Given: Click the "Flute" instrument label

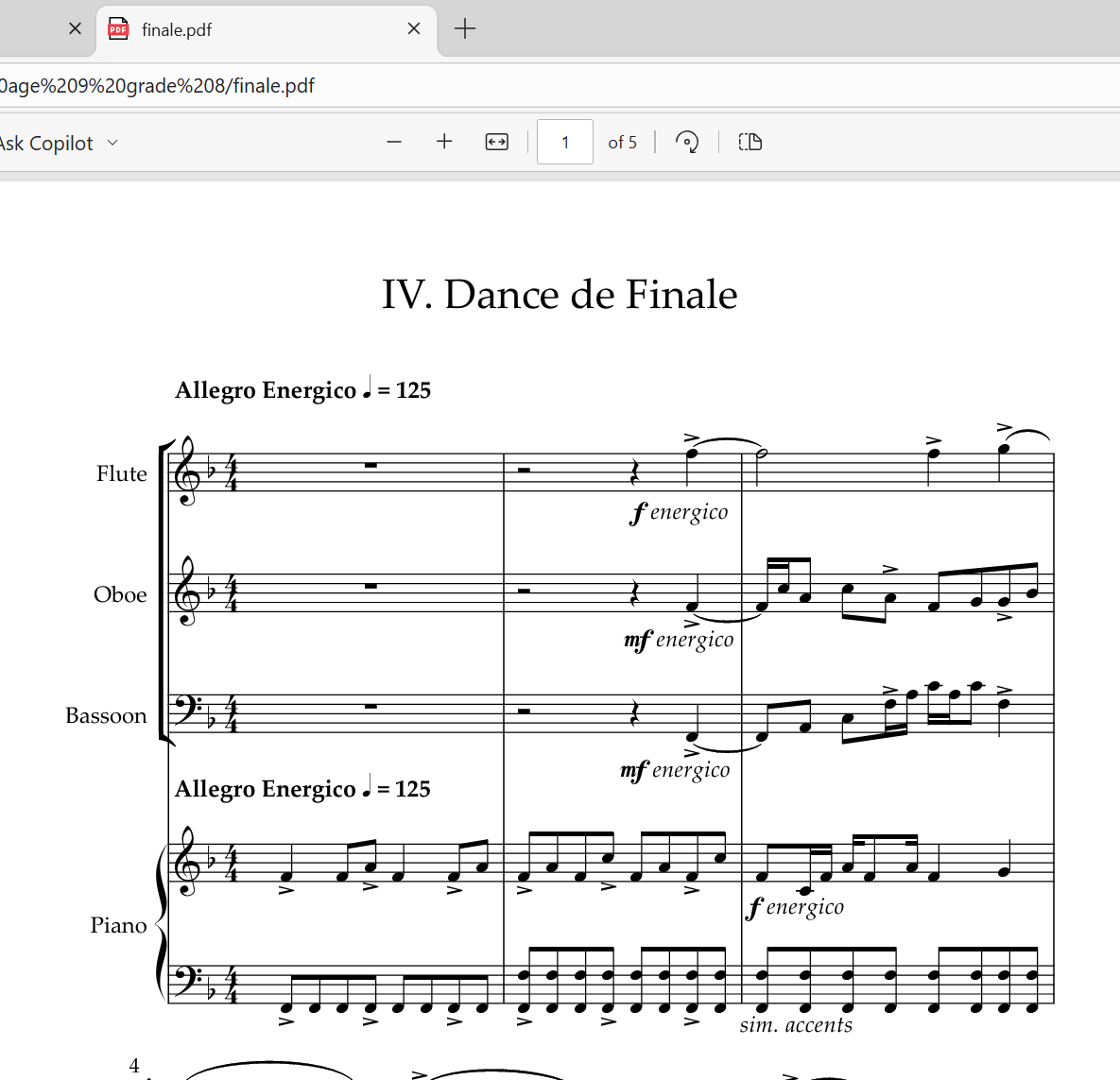Looking at the screenshot, I should tap(121, 473).
